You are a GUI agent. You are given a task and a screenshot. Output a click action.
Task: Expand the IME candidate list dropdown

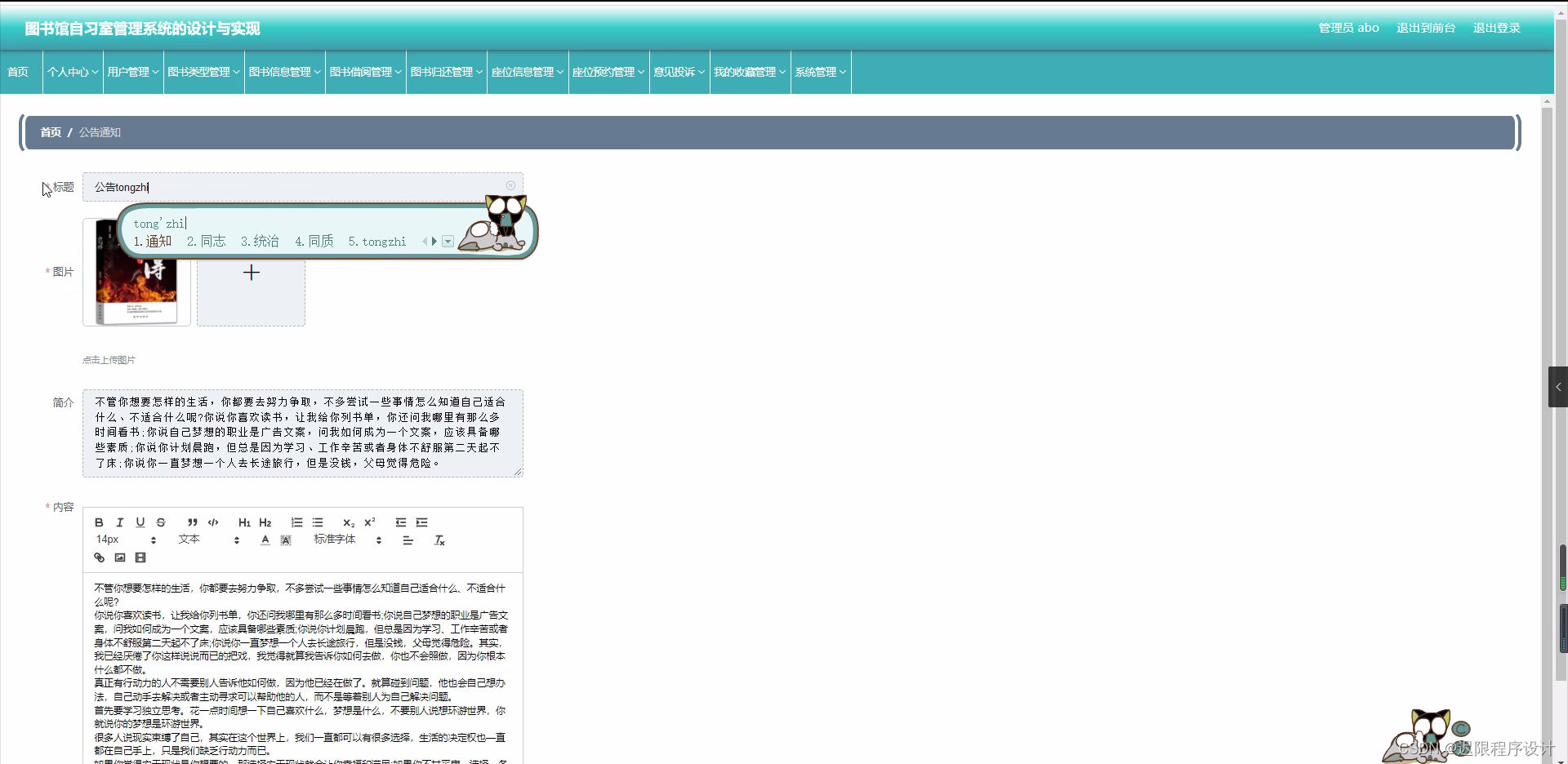coord(448,242)
